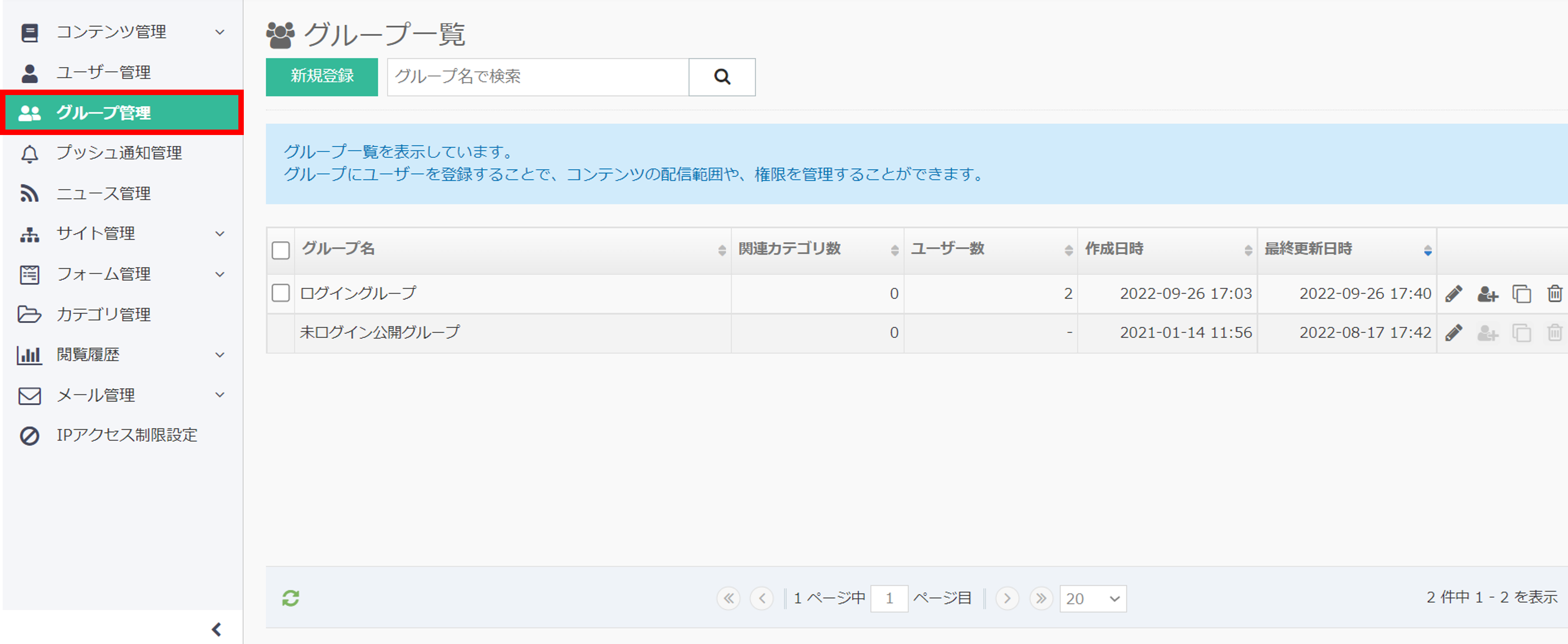Click the 2022-09-26 17:40 updated date

1365,294
